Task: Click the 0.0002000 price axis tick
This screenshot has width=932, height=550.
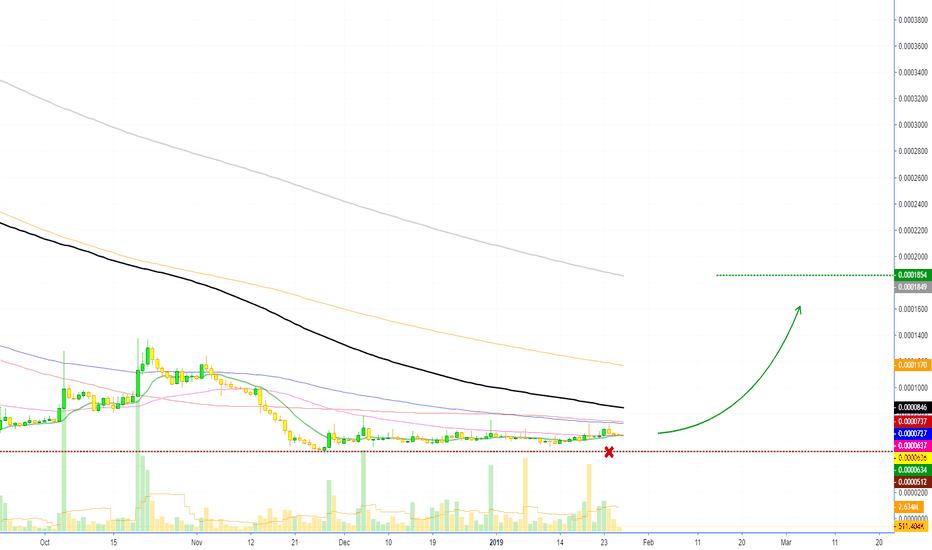Action: coord(913,256)
